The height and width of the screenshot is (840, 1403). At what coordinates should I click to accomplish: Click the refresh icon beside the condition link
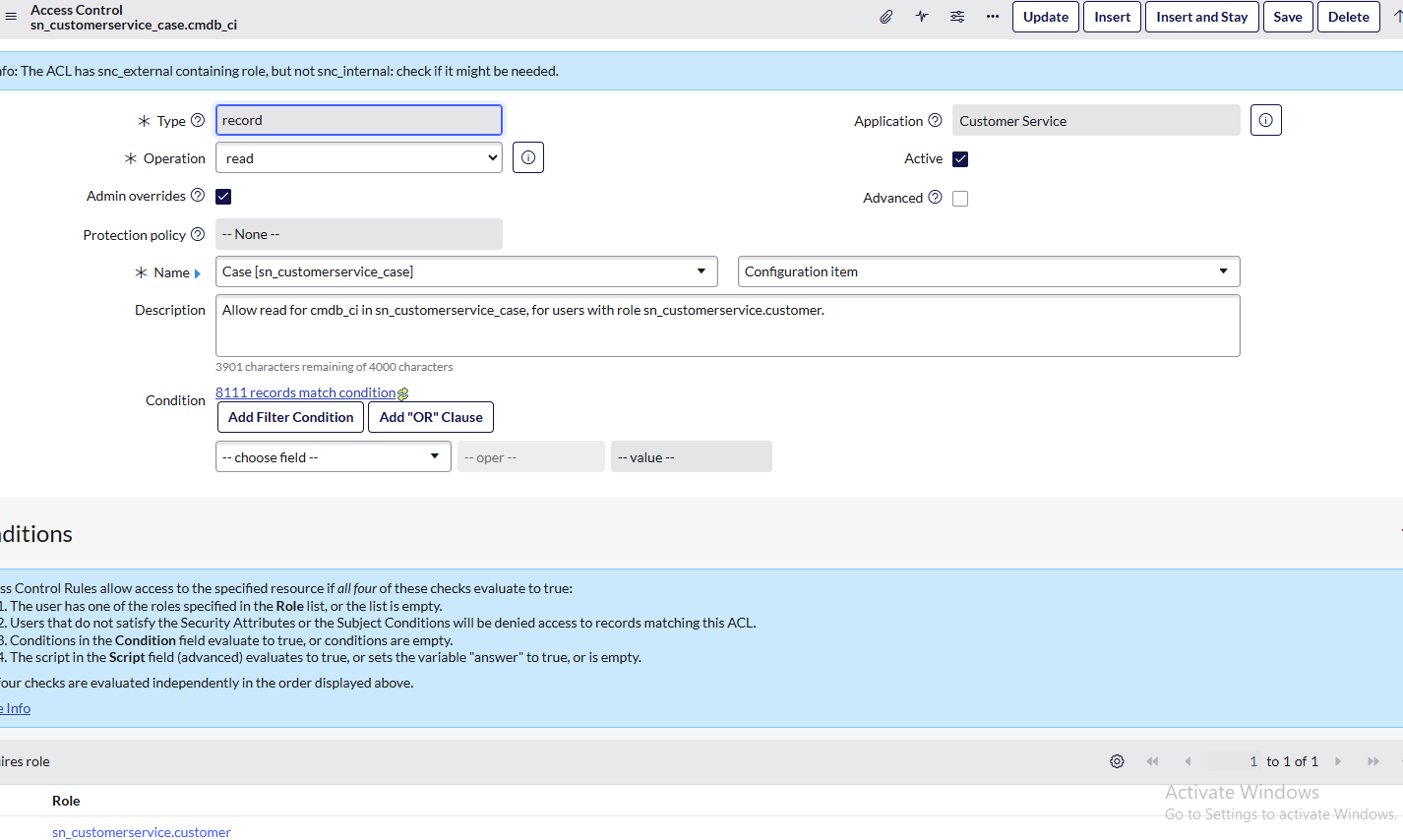point(402,392)
